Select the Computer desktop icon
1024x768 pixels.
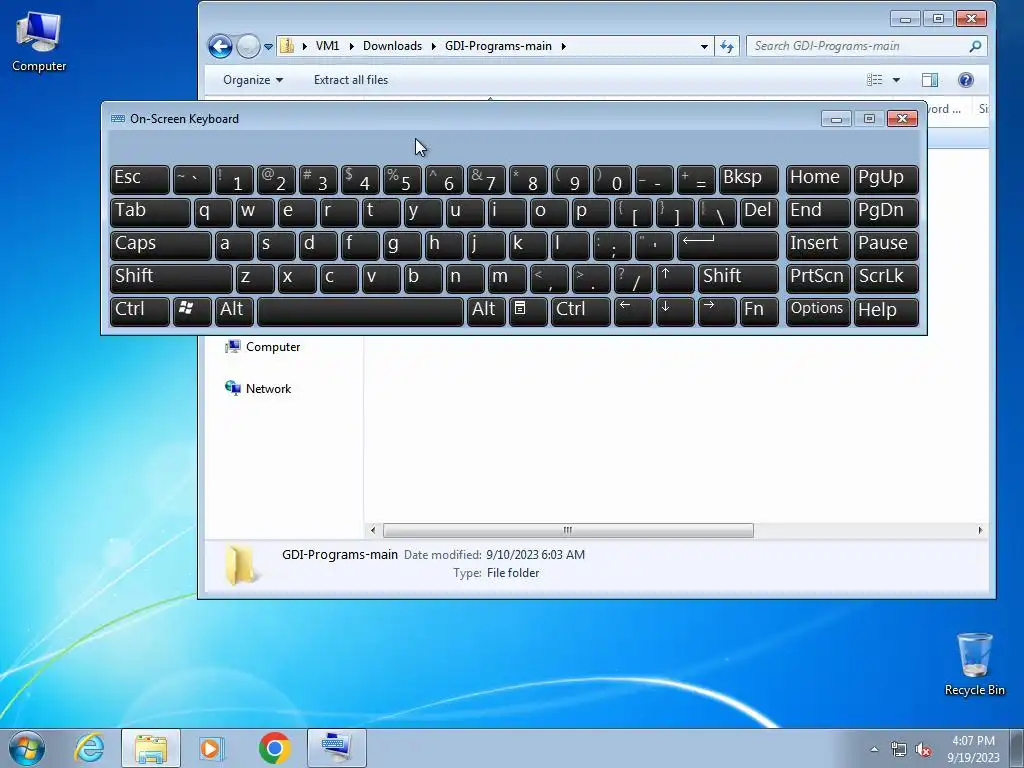39,40
